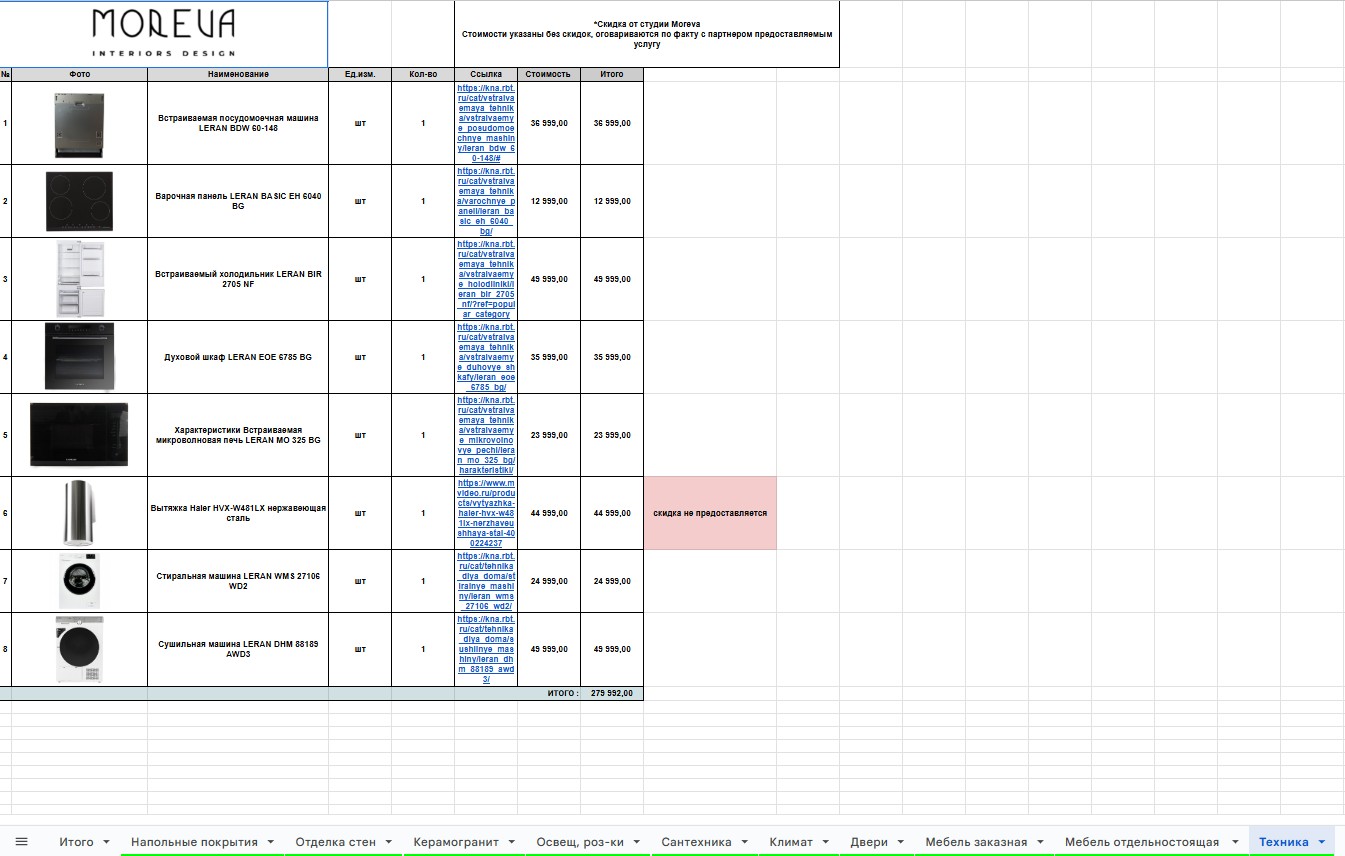This screenshot has width=1345, height=856.
Task: Open the mvideo Haier hood link
Action: [x=486, y=513]
